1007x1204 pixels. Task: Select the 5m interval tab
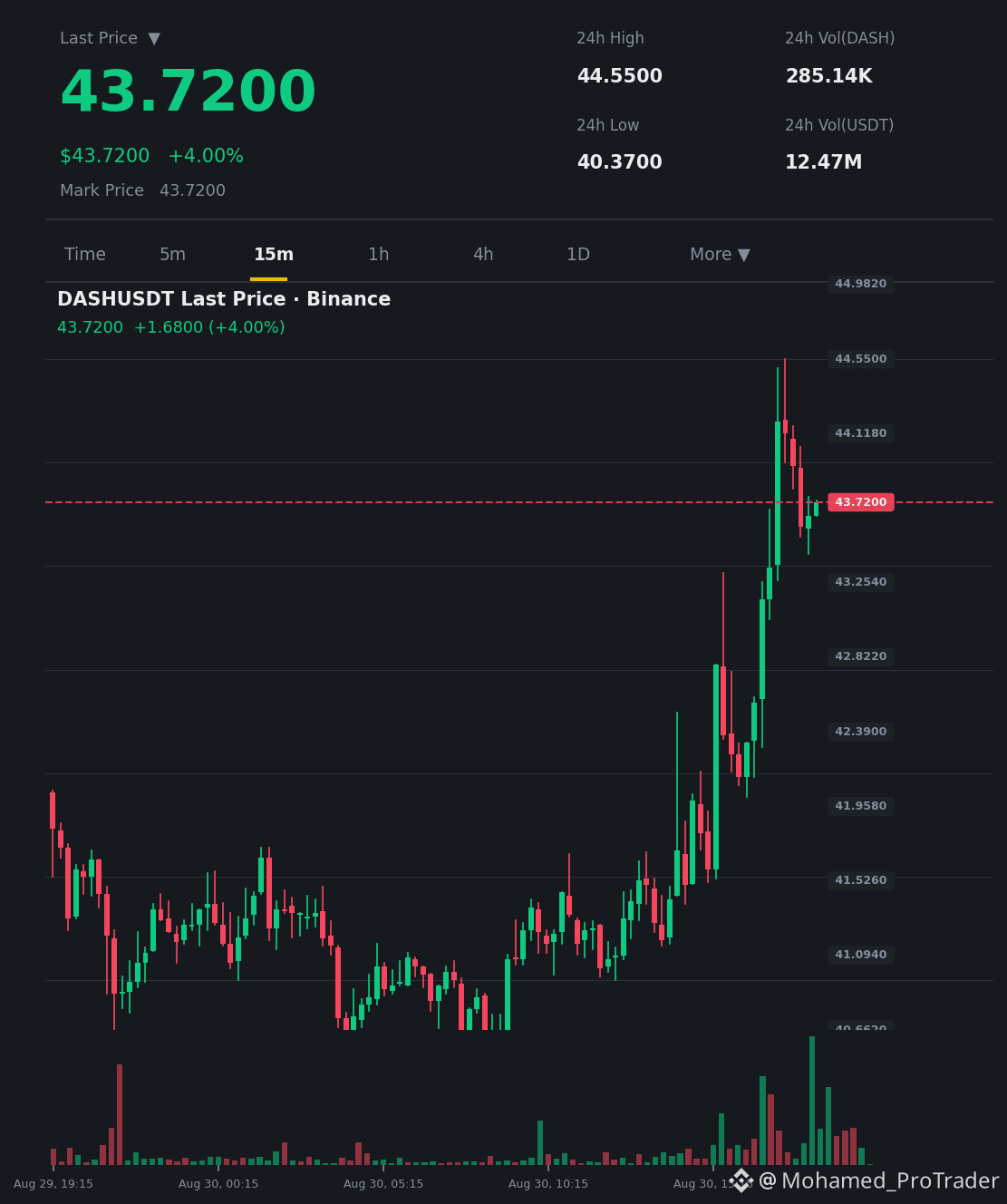172,255
